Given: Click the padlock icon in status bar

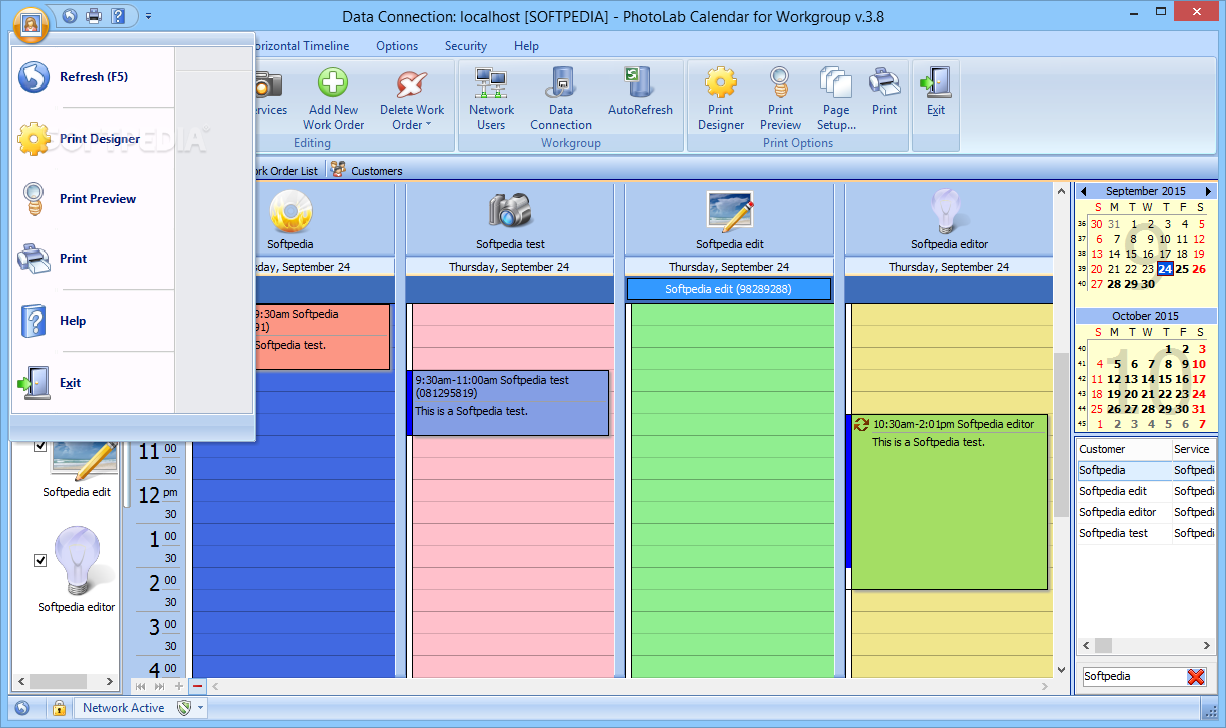Looking at the screenshot, I should point(59,708).
